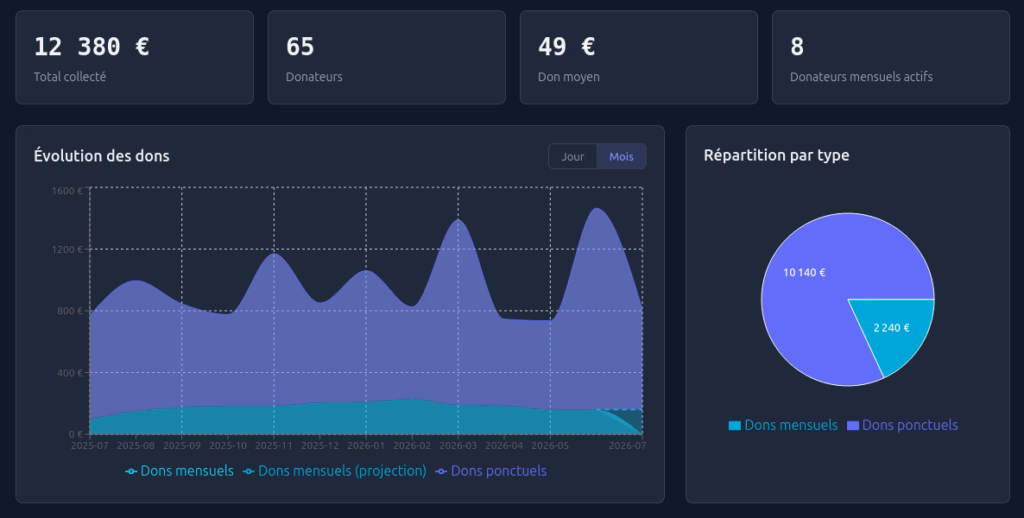Click the Répartition par type heading
1024x518 pixels.
coord(776,155)
